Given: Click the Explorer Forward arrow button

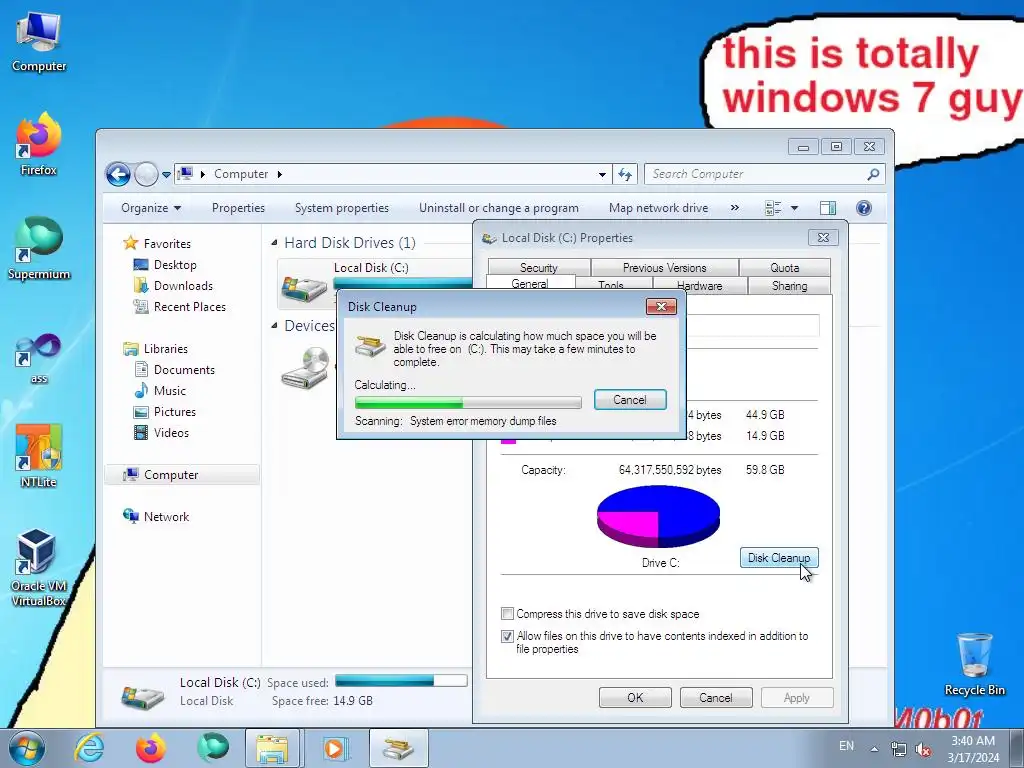Looking at the screenshot, I should 146,174.
